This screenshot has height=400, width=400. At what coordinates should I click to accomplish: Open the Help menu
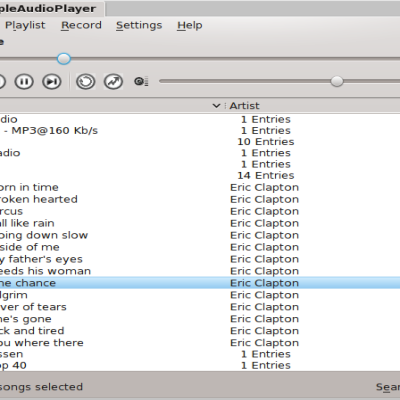[190, 25]
